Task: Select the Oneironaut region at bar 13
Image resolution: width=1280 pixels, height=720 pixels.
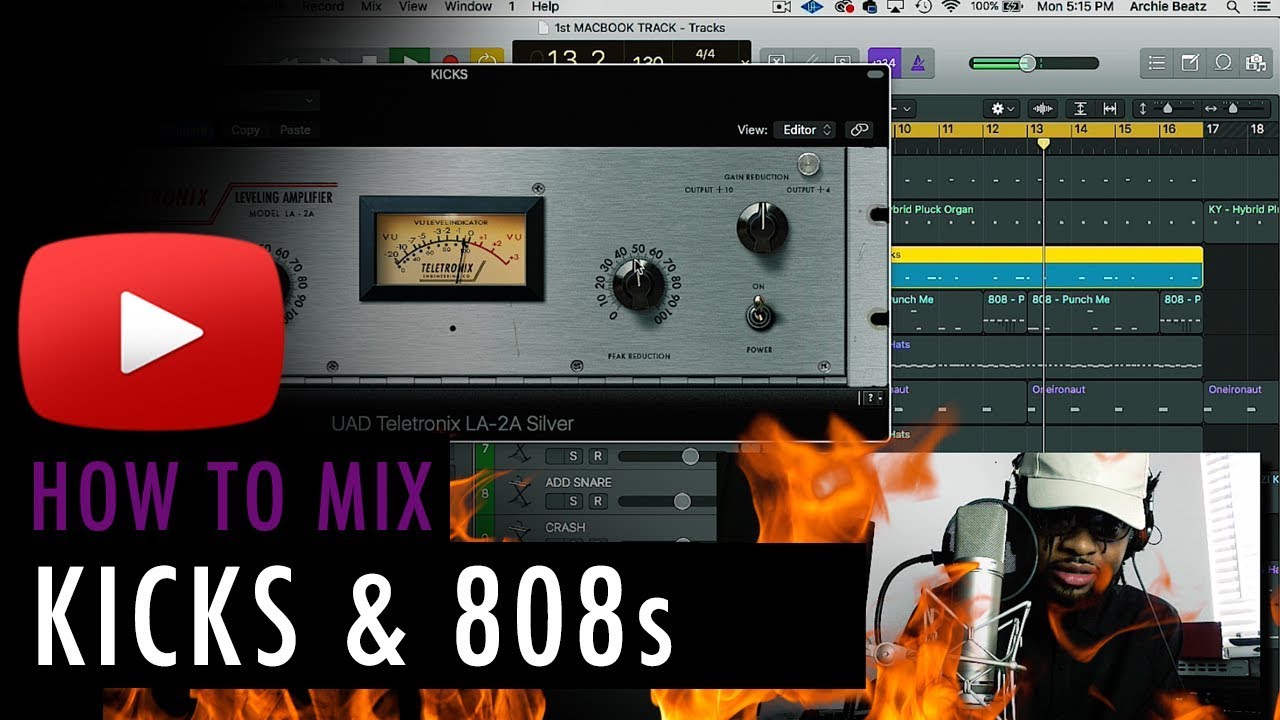Action: click(1115, 401)
